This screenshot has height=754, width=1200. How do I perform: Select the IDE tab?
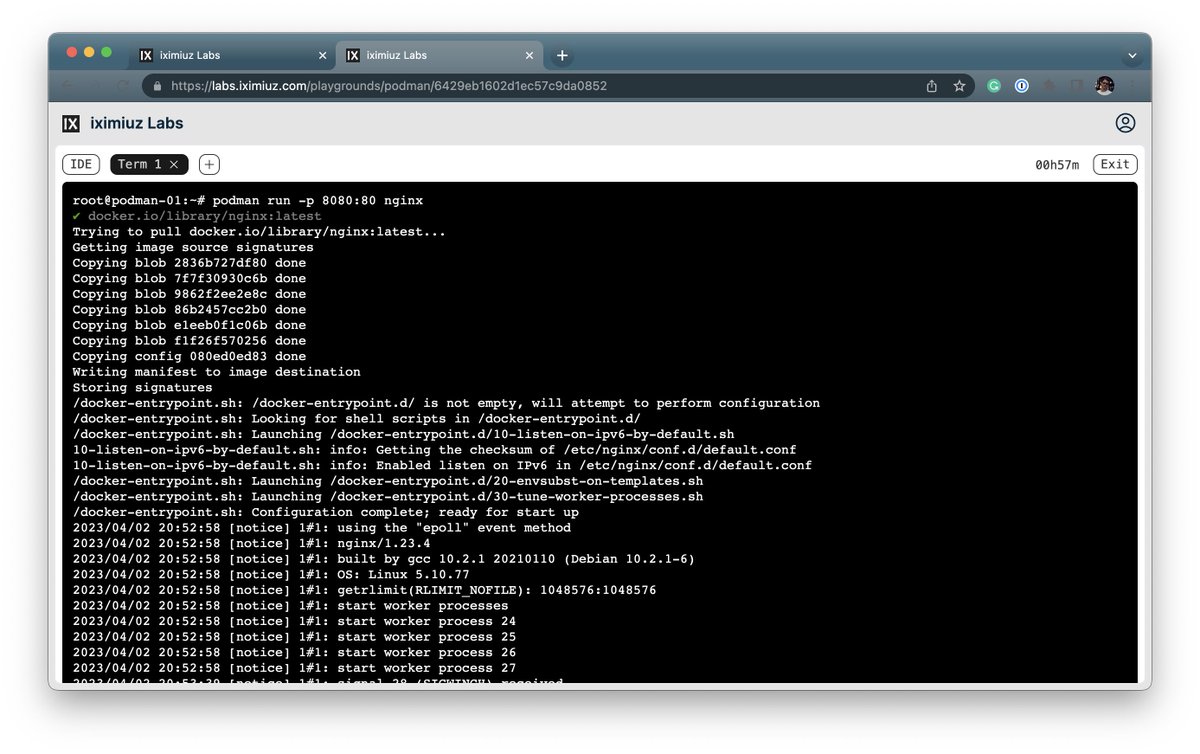pos(80,164)
